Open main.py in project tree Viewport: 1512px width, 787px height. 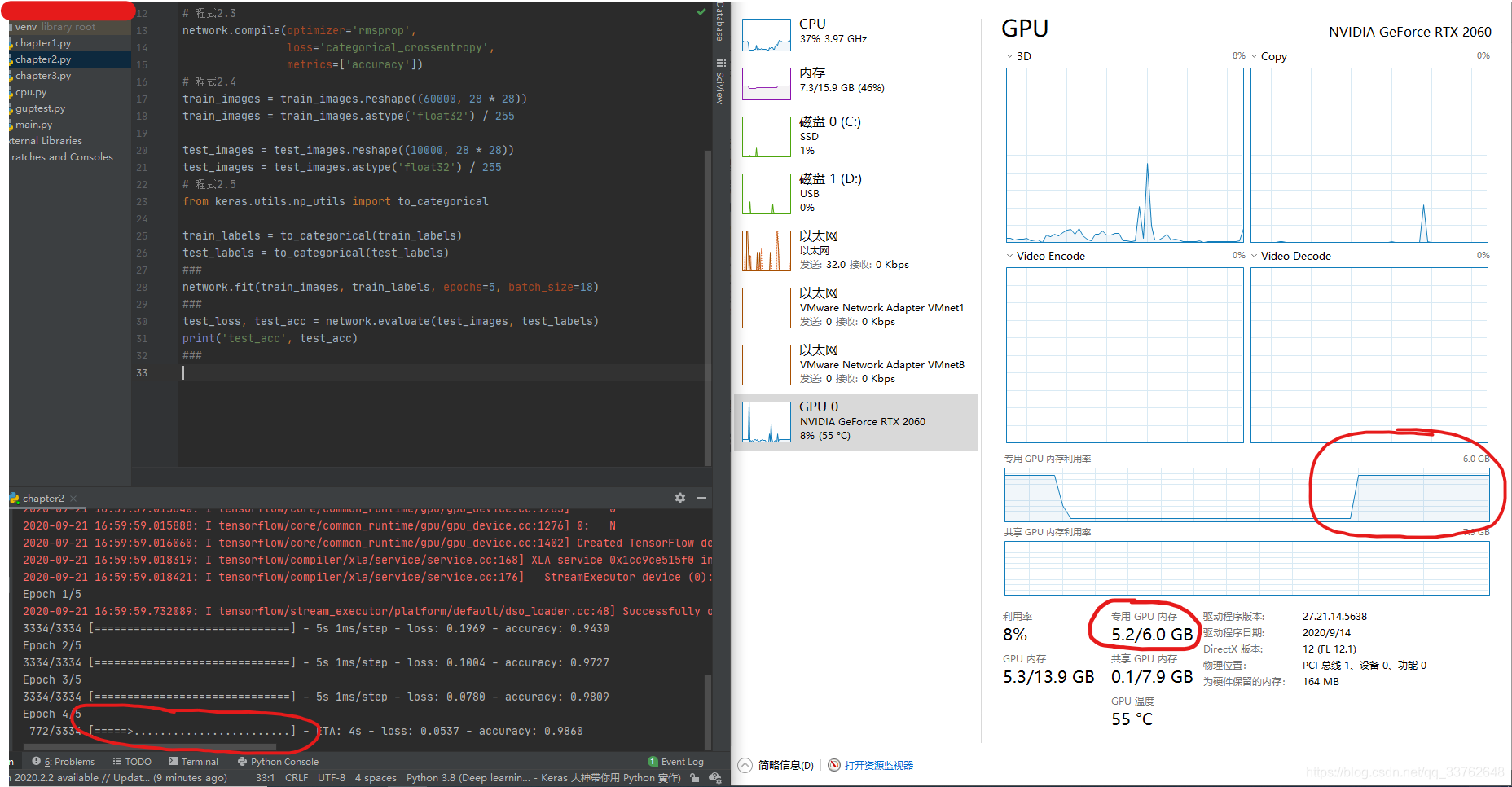pyautogui.click(x=33, y=125)
